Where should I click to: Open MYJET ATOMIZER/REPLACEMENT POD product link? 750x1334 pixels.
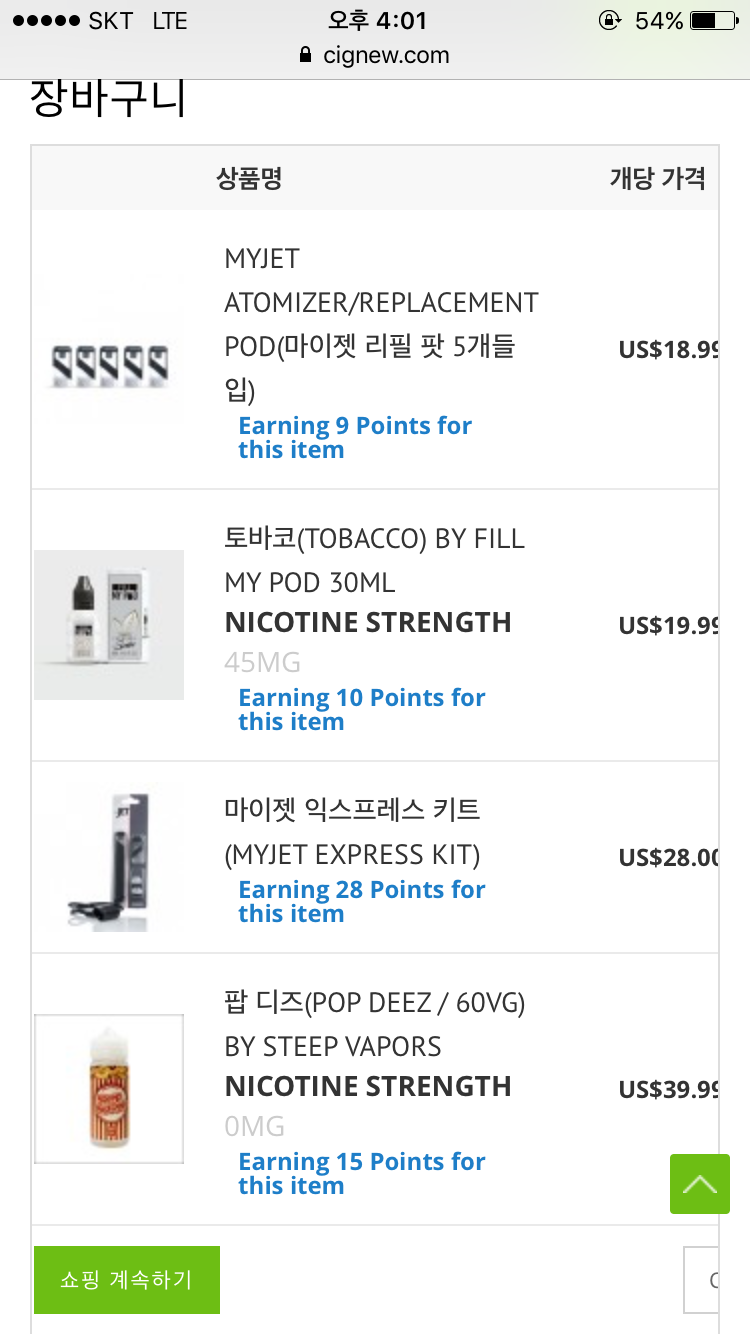[x=381, y=303]
